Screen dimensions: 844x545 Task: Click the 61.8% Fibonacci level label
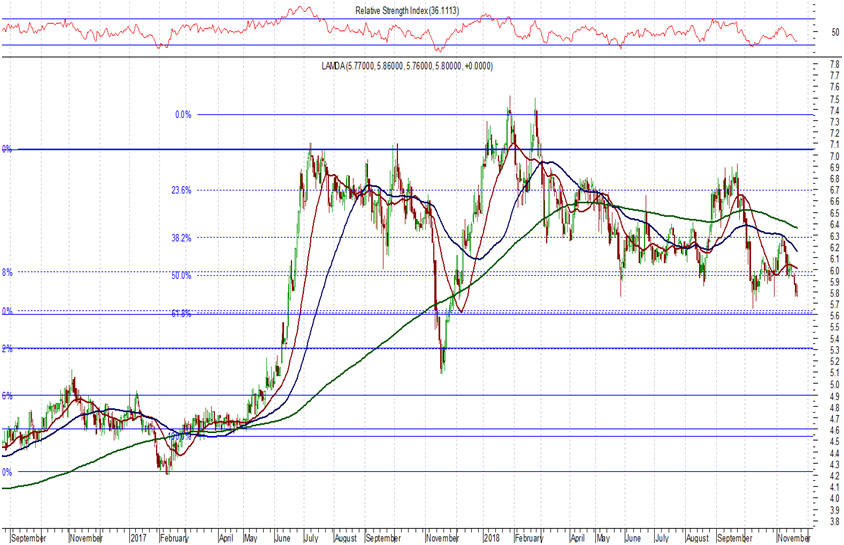point(181,313)
